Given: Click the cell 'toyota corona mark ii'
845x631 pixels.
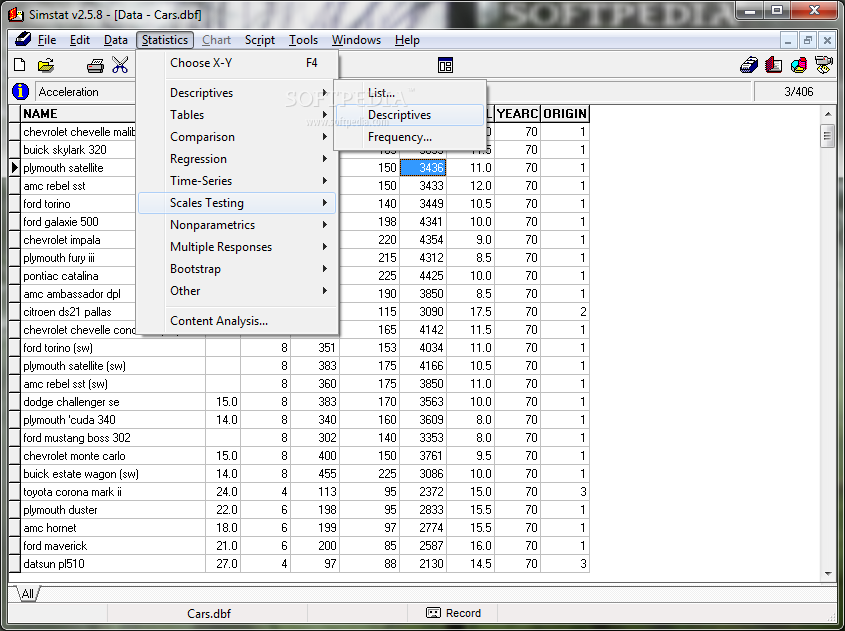Looking at the screenshot, I should point(113,492).
